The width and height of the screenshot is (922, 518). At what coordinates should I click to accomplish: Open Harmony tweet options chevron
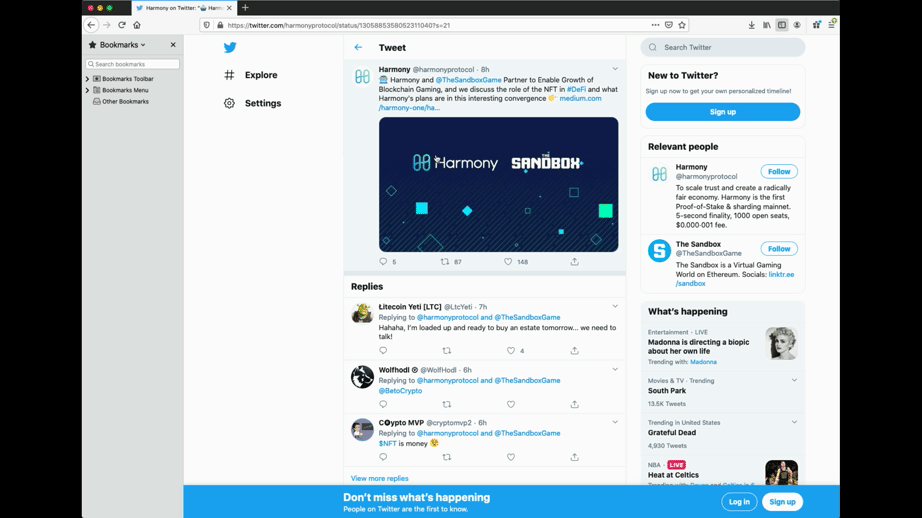tap(615, 69)
